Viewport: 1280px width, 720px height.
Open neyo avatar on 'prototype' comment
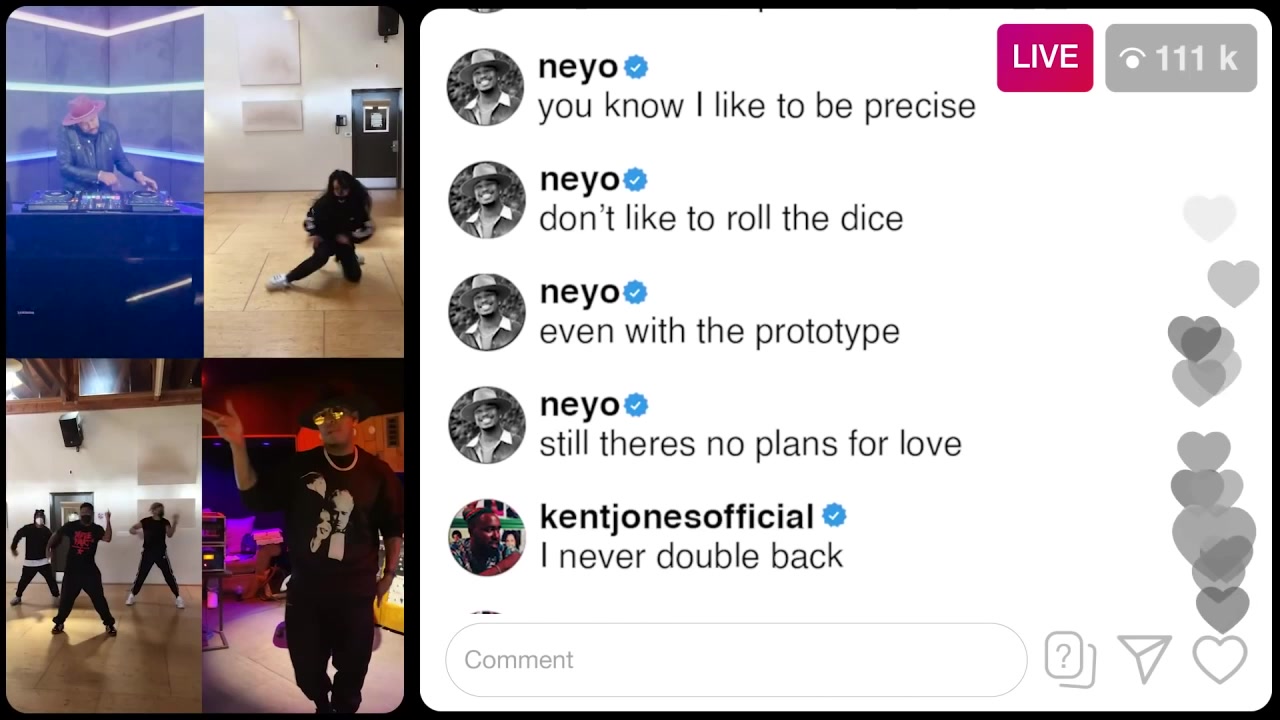tap(486, 312)
